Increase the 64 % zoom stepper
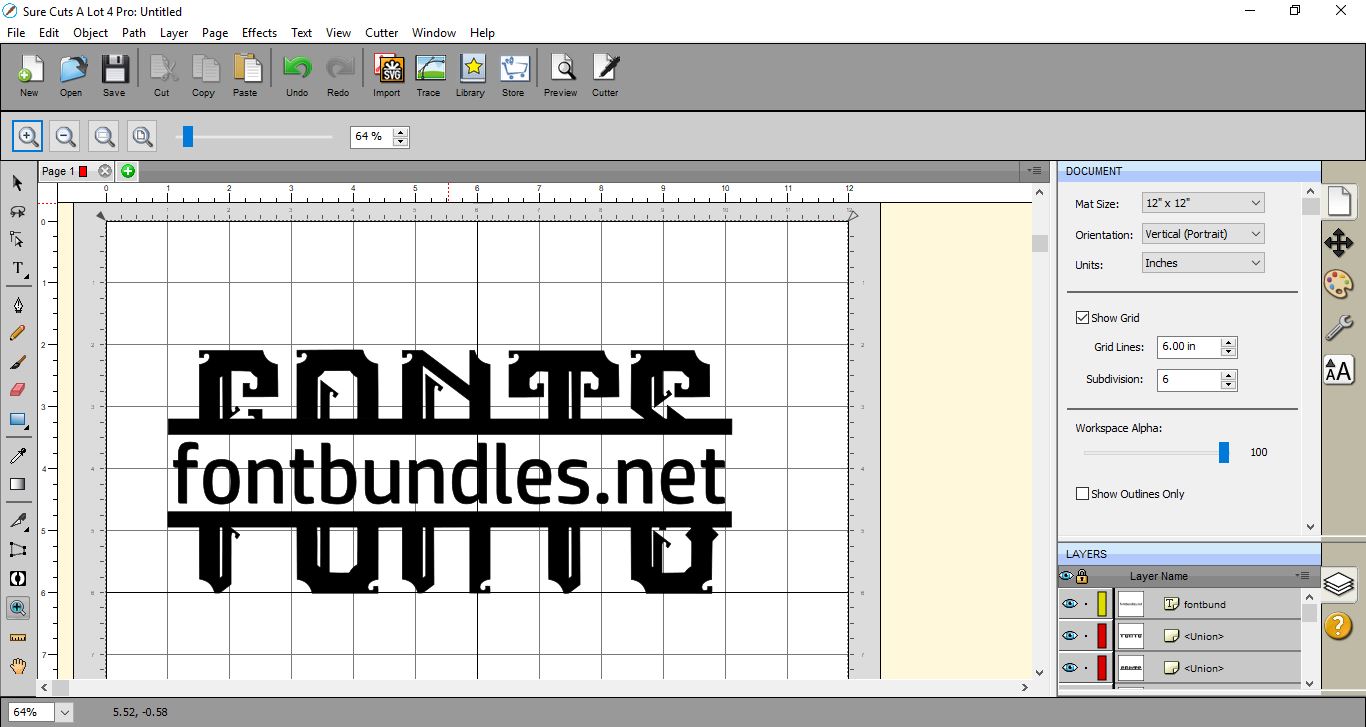The image size is (1366, 727). pyautogui.click(x=401, y=131)
